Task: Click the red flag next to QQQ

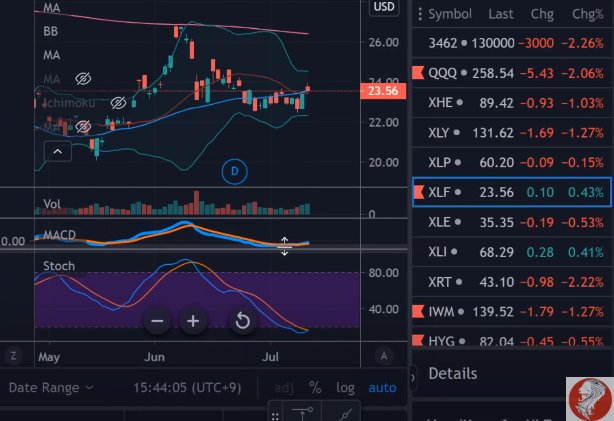Action: [x=418, y=72]
